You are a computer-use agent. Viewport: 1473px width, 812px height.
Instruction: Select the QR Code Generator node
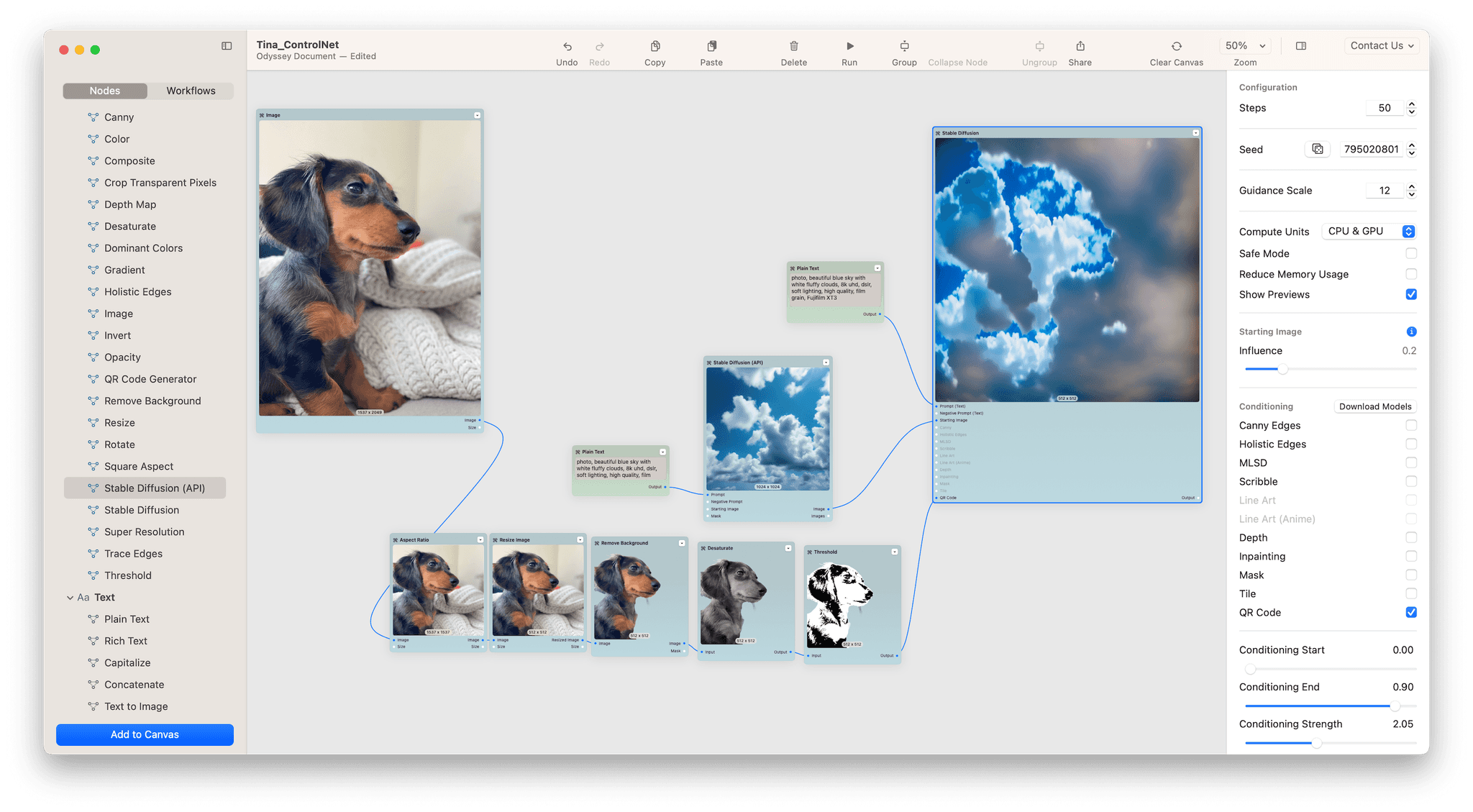point(150,378)
